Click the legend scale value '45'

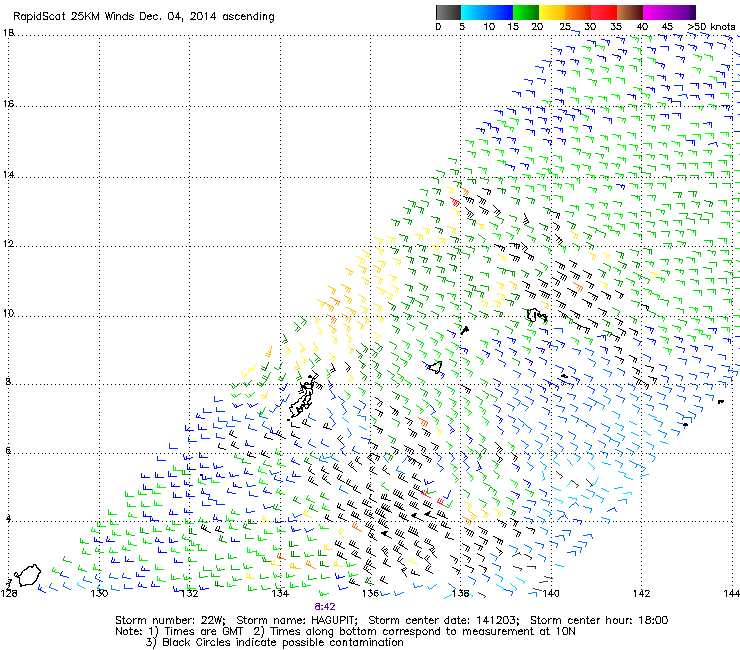667,27
